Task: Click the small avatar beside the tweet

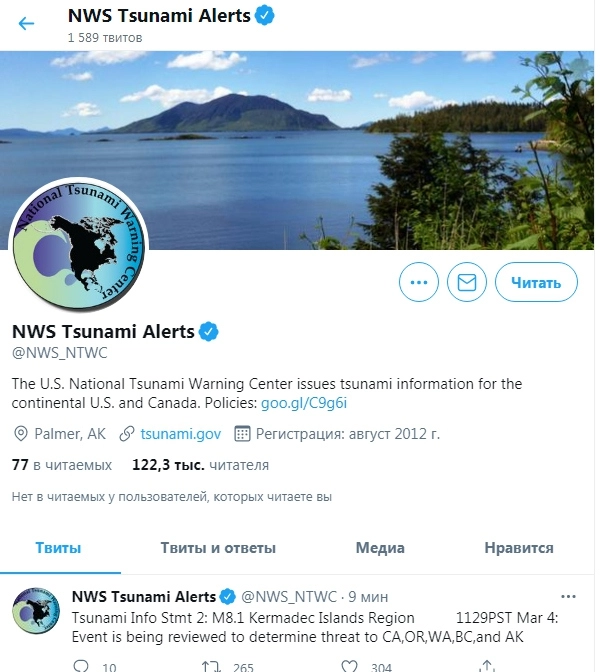Action: (36, 611)
